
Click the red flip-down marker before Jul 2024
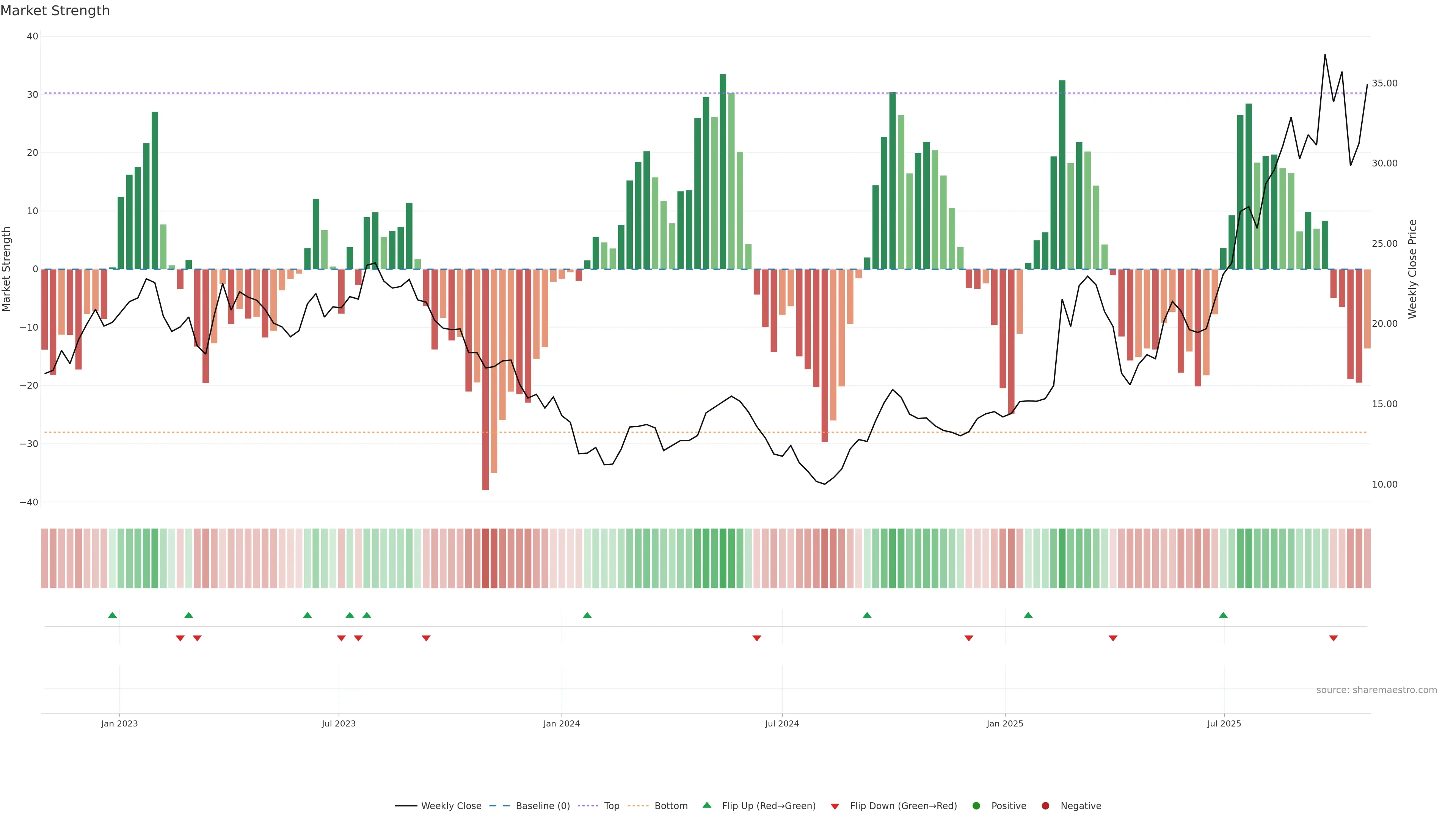coord(757,638)
